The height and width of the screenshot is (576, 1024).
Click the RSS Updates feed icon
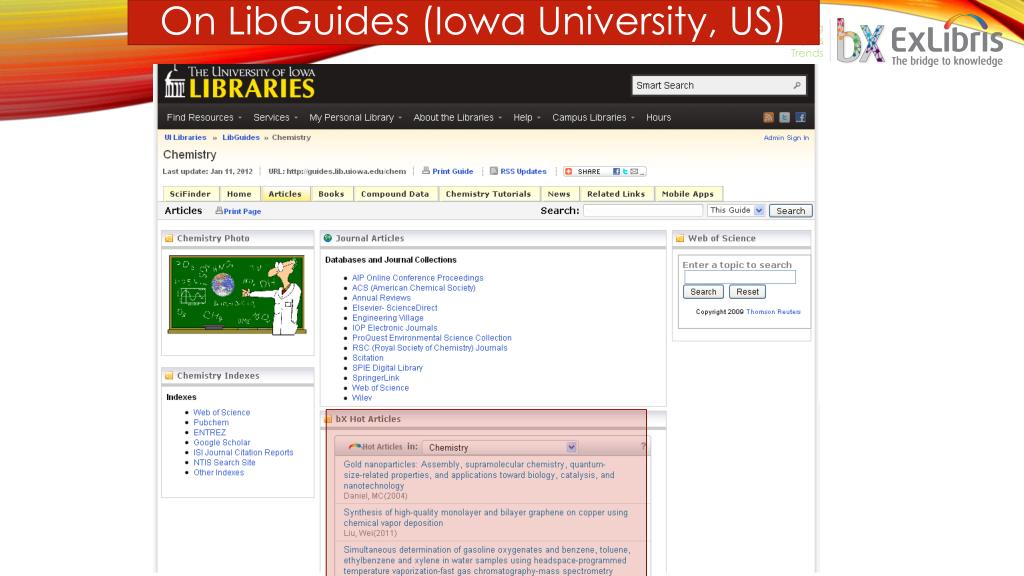(x=494, y=171)
